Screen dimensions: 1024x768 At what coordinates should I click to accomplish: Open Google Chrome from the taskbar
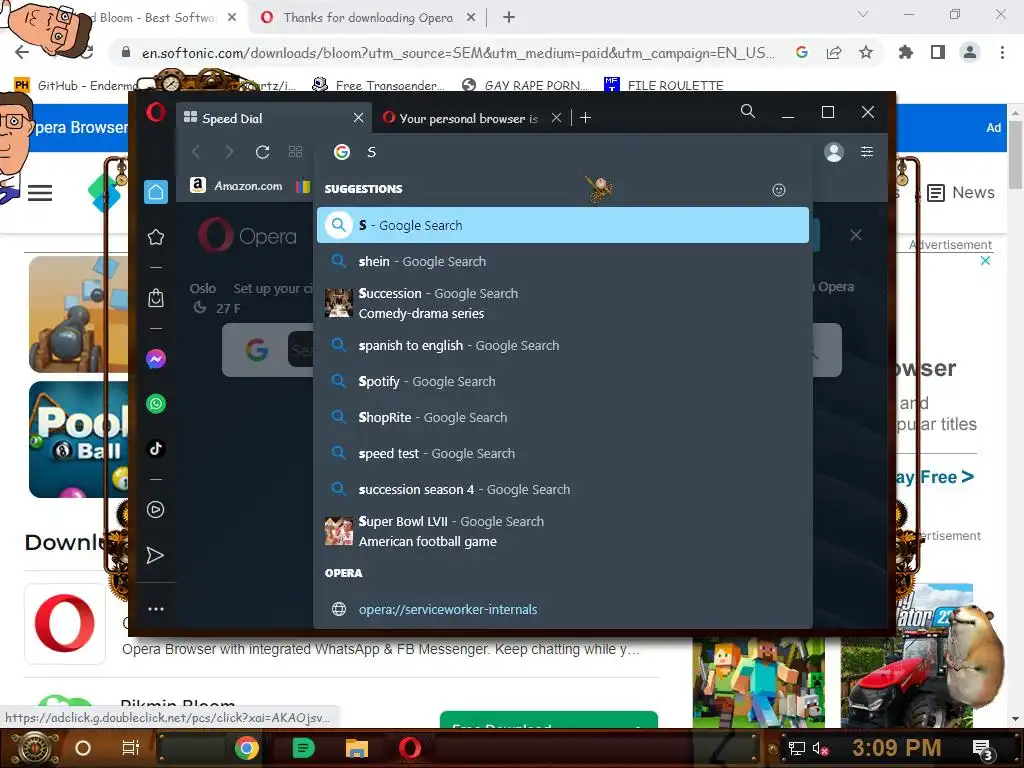(x=247, y=748)
